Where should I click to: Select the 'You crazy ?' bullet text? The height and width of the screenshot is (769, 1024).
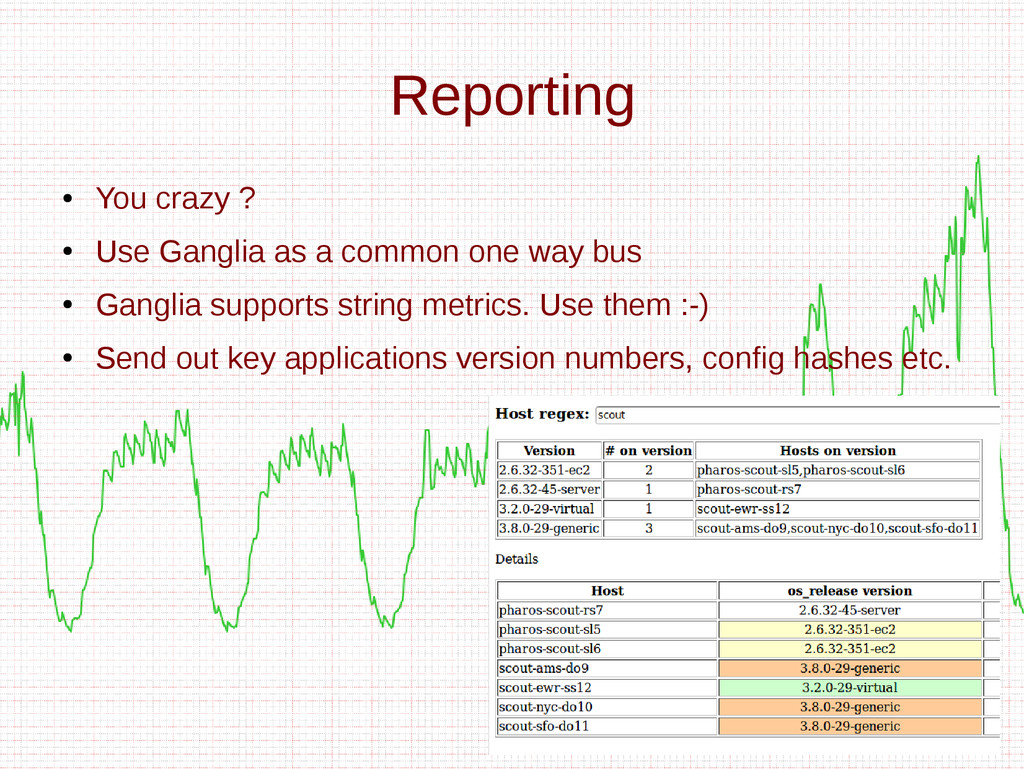(x=175, y=198)
